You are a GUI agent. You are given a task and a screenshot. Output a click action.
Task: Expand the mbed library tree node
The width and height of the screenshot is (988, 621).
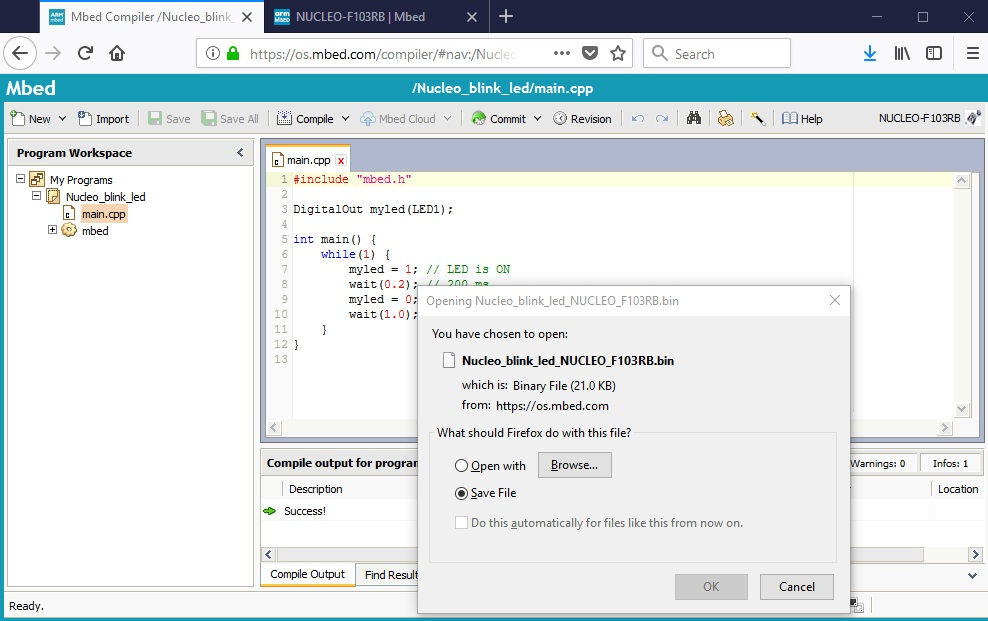tap(53, 230)
